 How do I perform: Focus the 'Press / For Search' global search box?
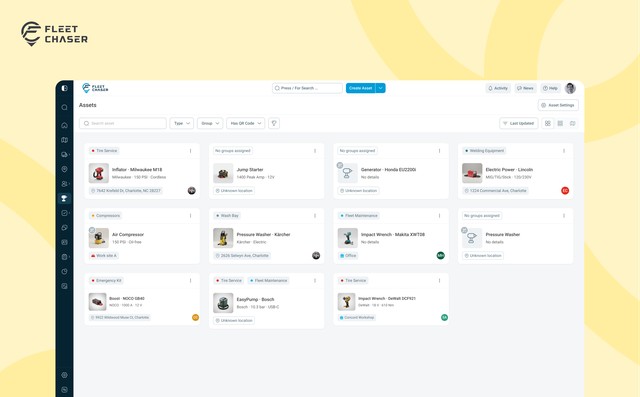[307, 88]
